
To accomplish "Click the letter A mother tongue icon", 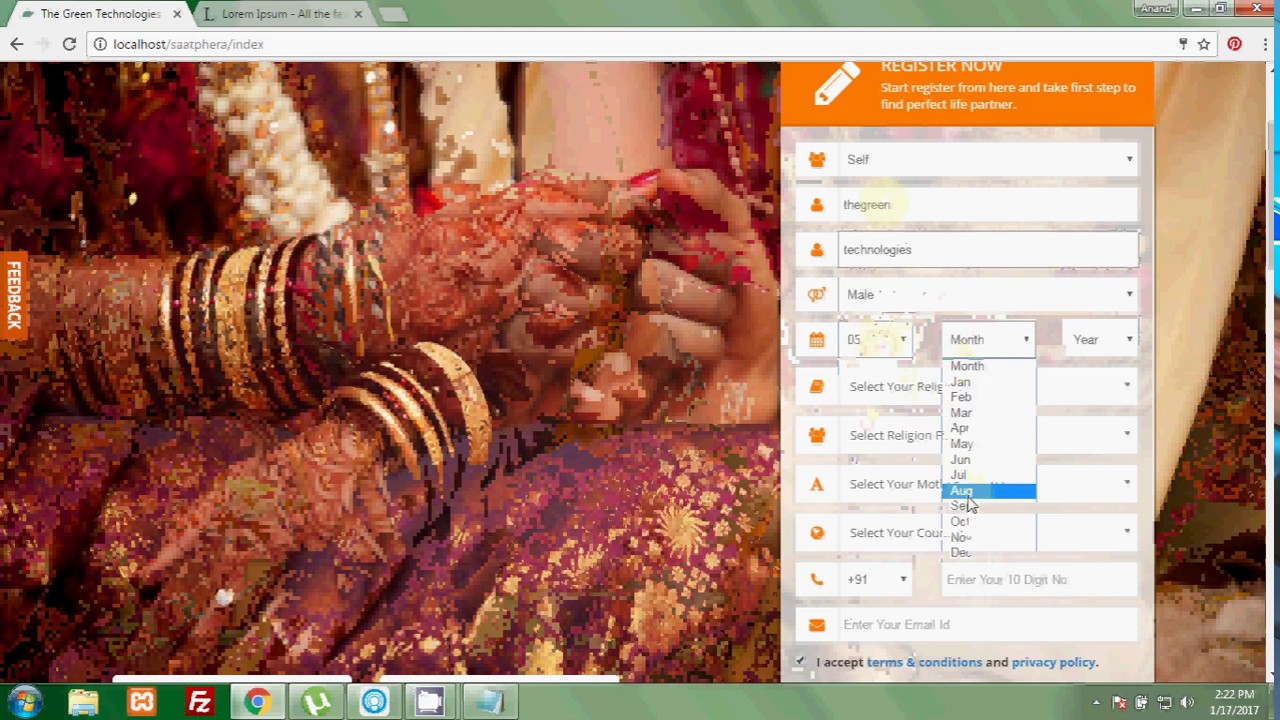I will (817, 484).
